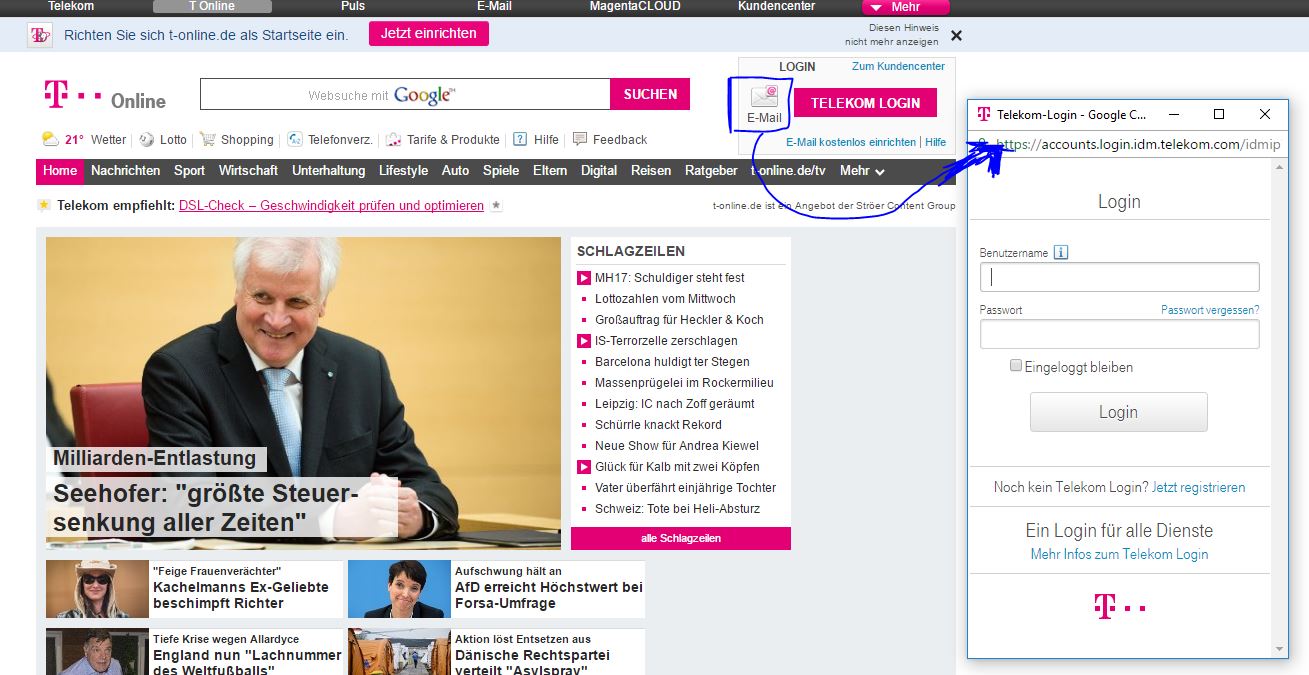Viewport: 1309px width, 675px height.
Task: Click the T-Online logo
Action: click(105, 96)
